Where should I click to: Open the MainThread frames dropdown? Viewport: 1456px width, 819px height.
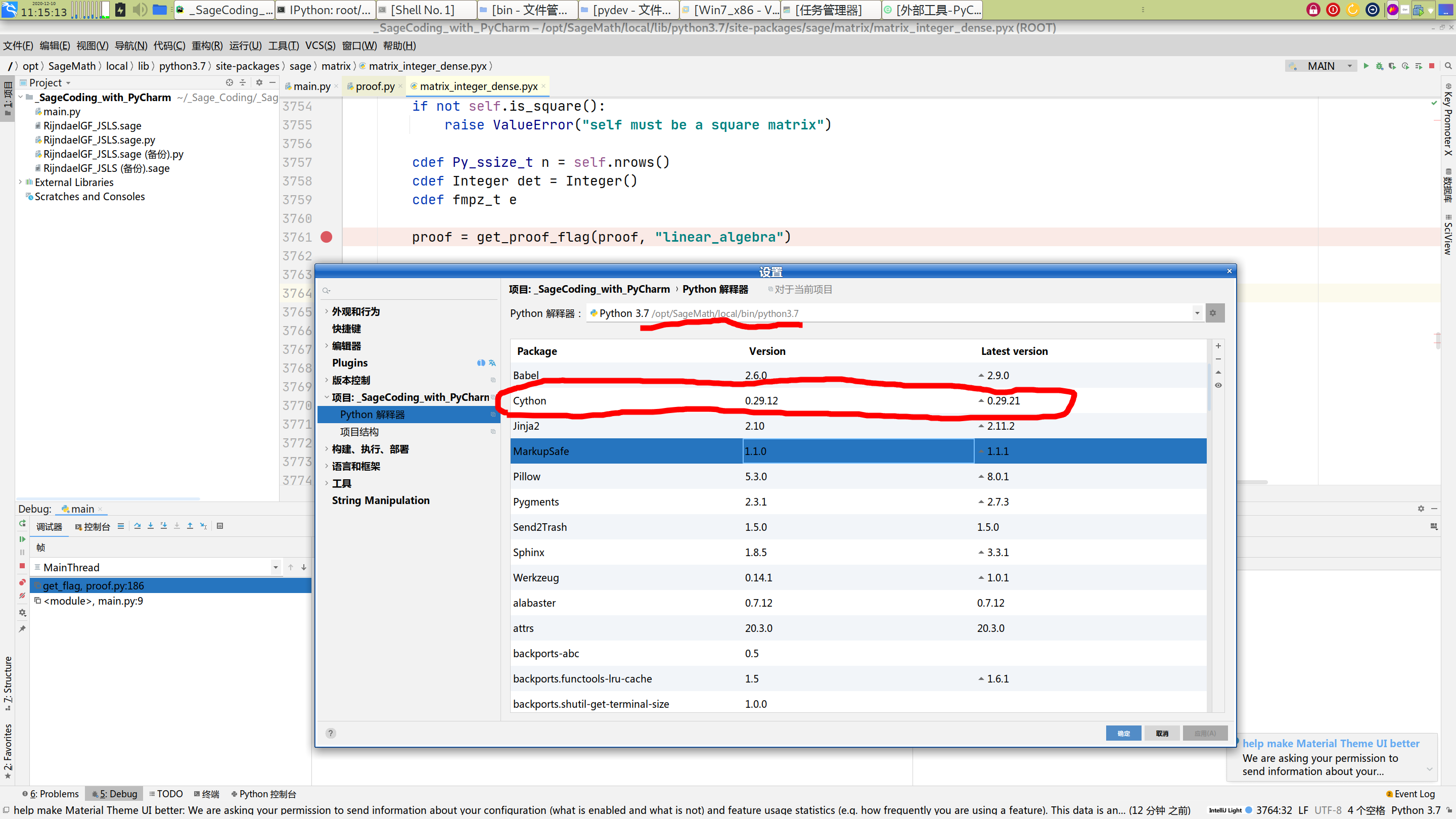point(275,567)
